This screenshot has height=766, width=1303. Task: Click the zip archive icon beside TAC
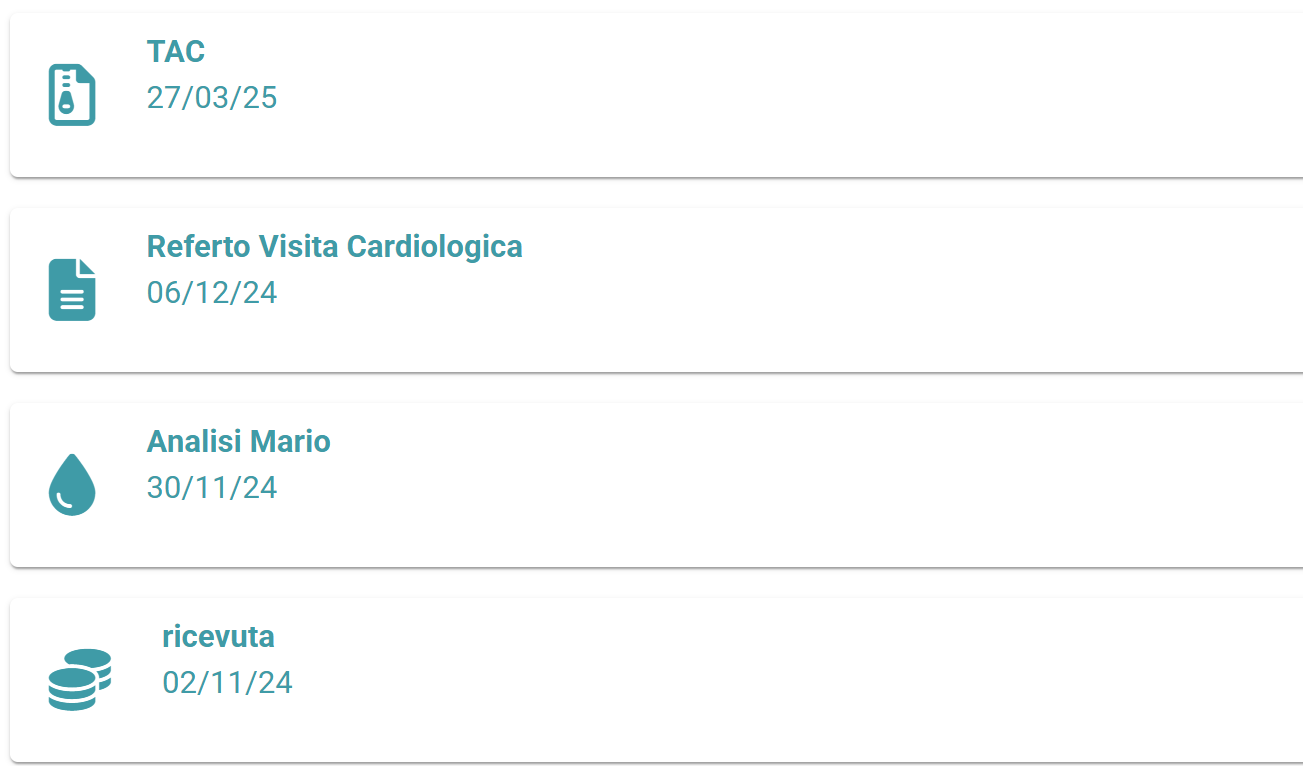coord(72,95)
